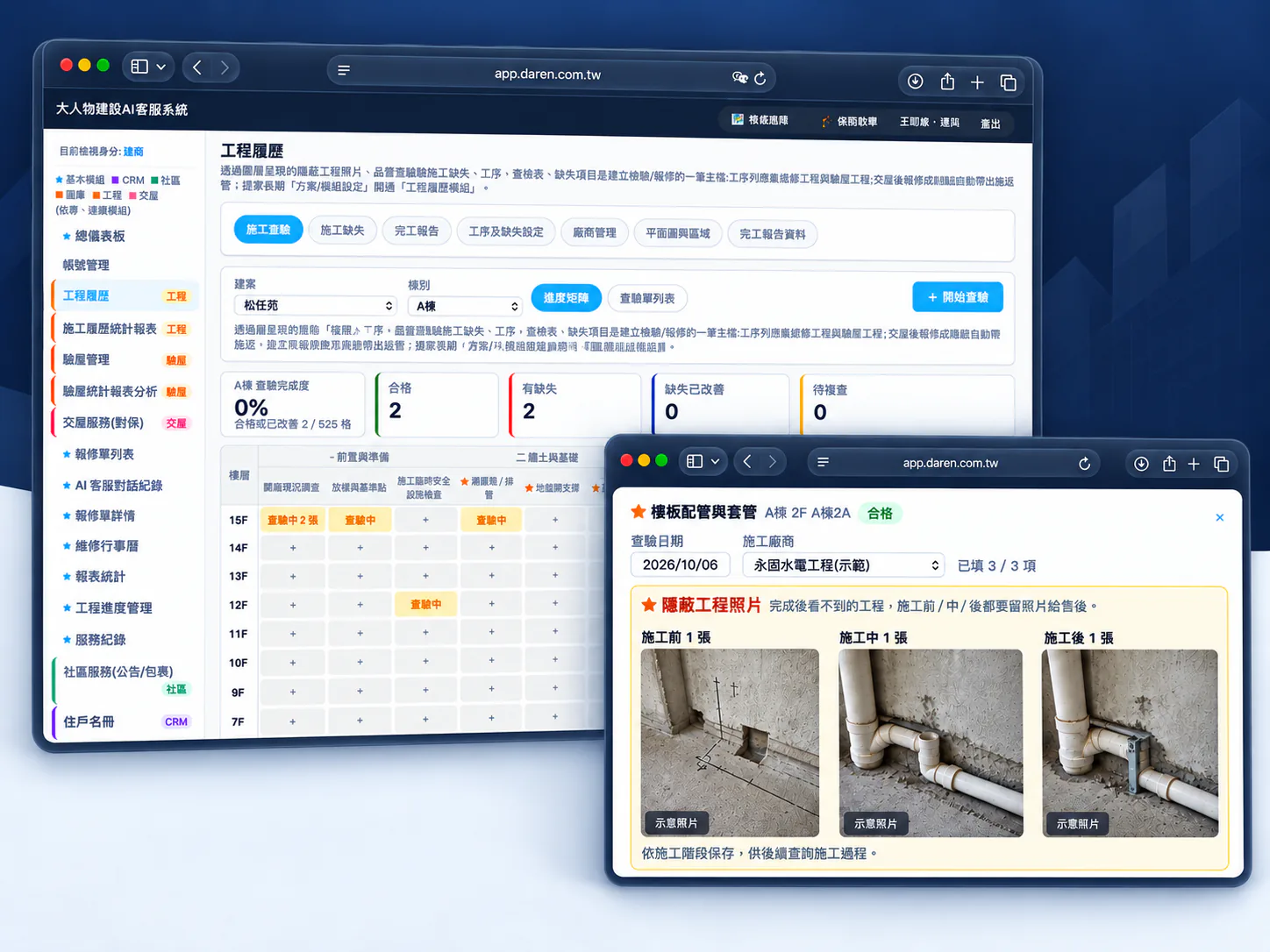Switch to 完工報告 tab
Image resolution: width=1270 pixels, height=952 pixels.
point(417,231)
